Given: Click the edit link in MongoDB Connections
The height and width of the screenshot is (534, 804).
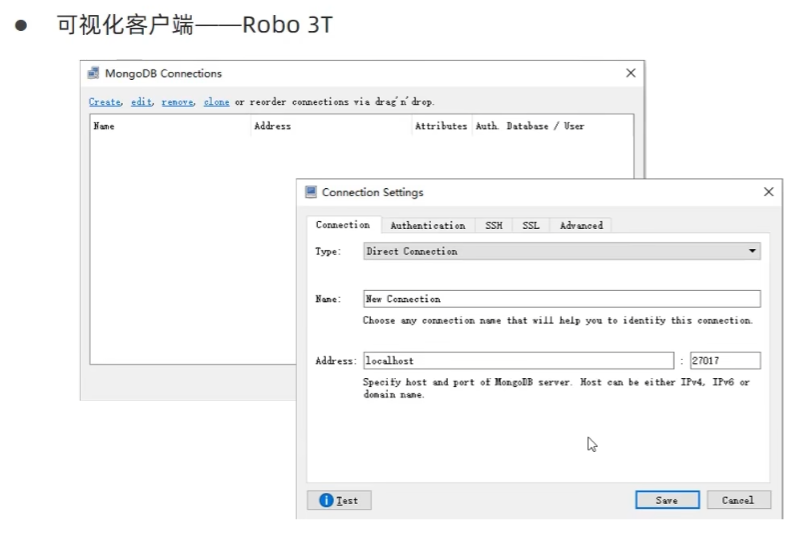Looking at the screenshot, I should [141, 102].
